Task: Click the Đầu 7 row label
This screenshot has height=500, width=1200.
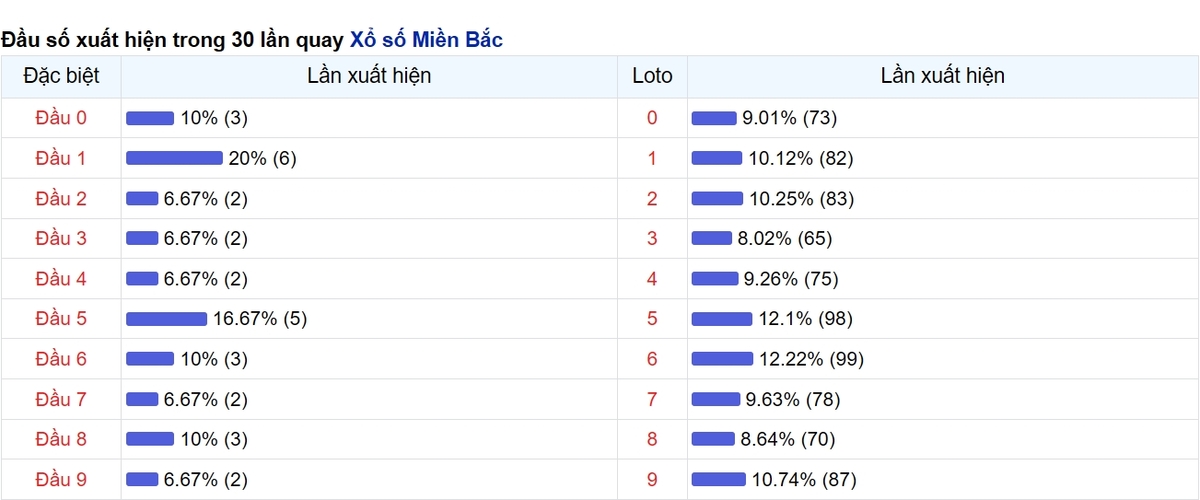Action: coord(61,399)
